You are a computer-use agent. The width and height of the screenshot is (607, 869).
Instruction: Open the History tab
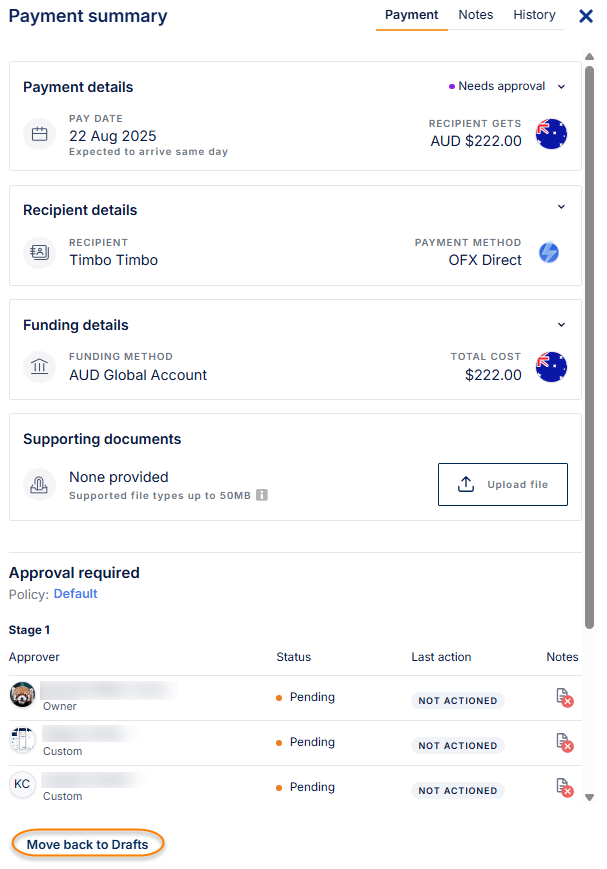click(534, 15)
